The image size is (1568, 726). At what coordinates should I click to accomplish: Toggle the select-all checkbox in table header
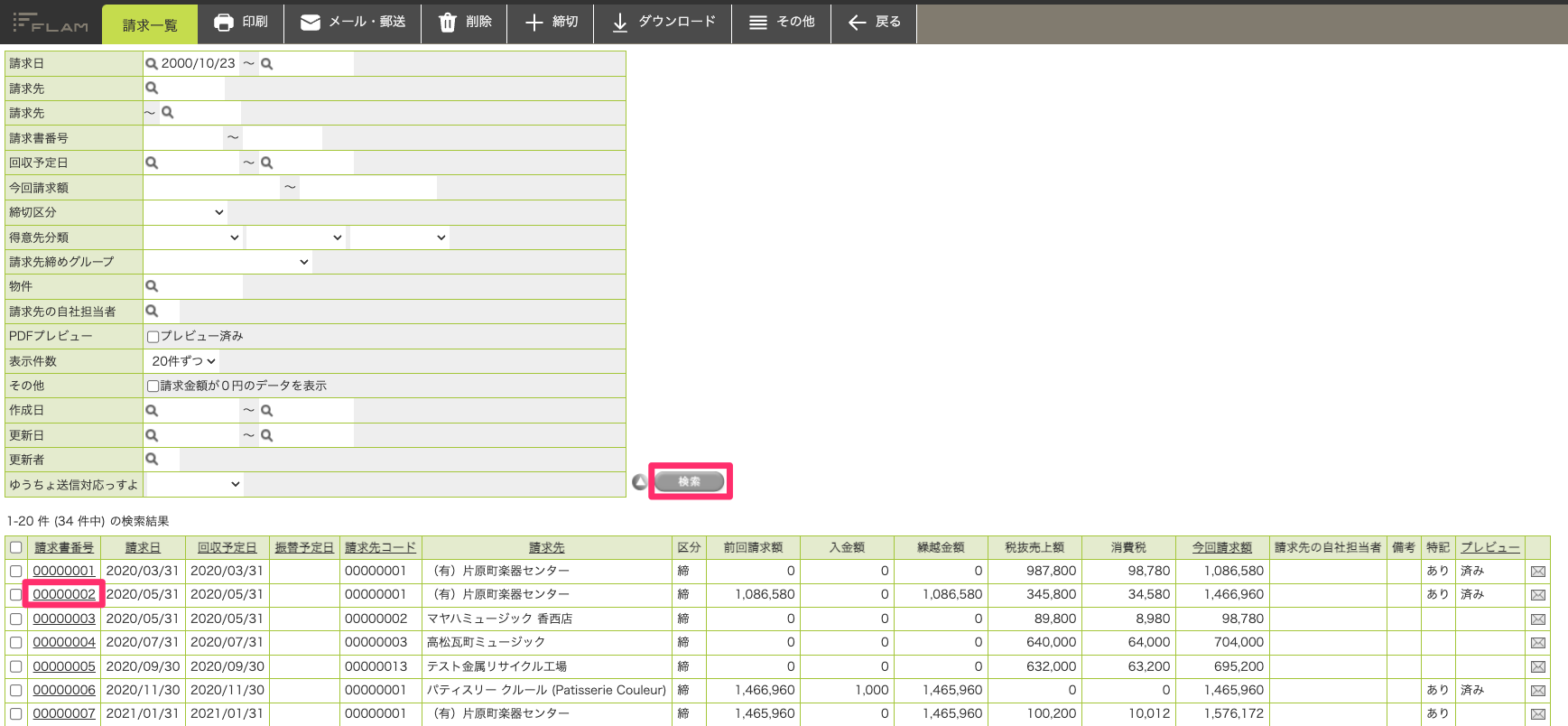pos(15,547)
